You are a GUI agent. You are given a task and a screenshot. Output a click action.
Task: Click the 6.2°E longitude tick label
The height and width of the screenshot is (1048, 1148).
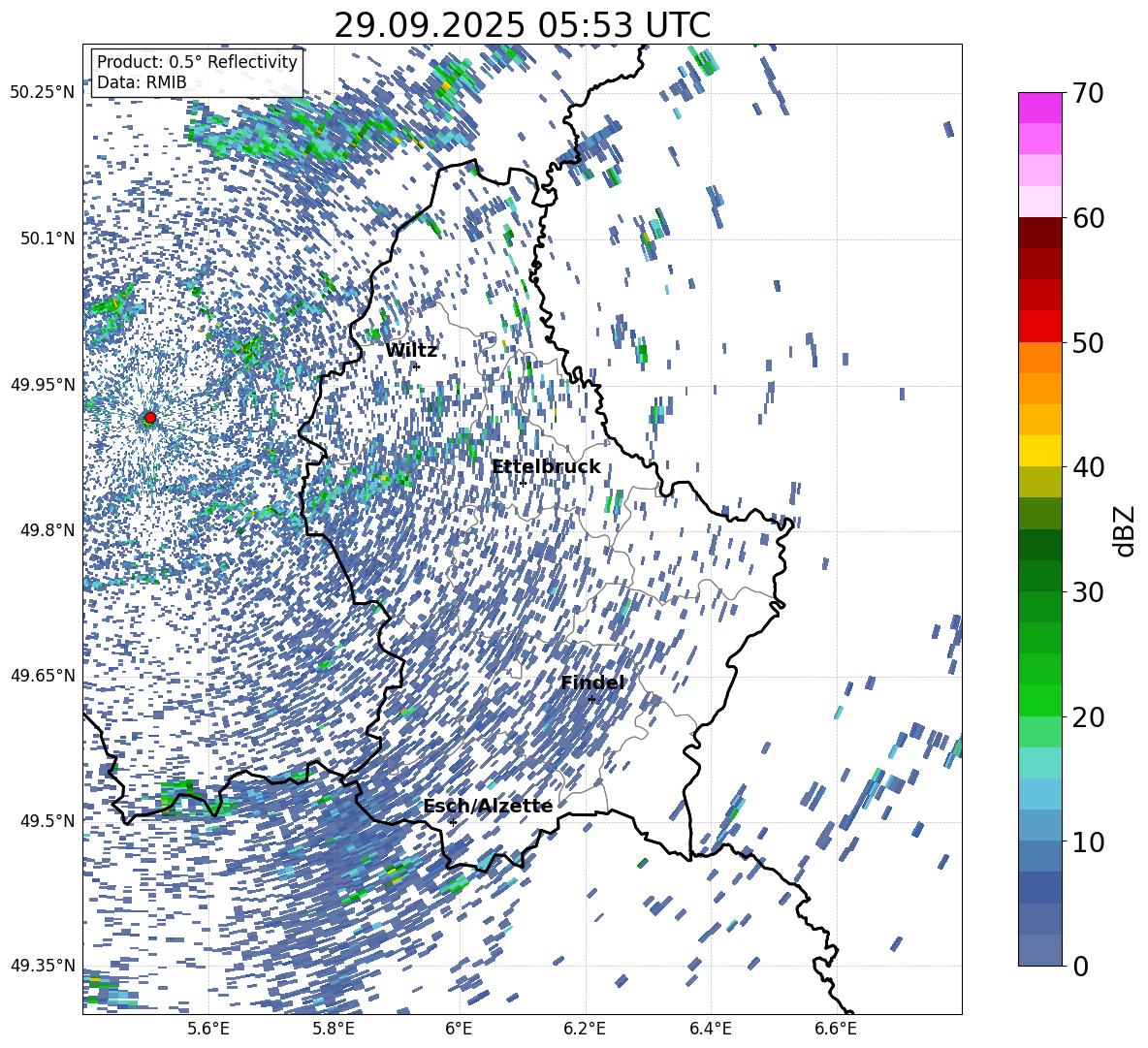(585, 1028)
